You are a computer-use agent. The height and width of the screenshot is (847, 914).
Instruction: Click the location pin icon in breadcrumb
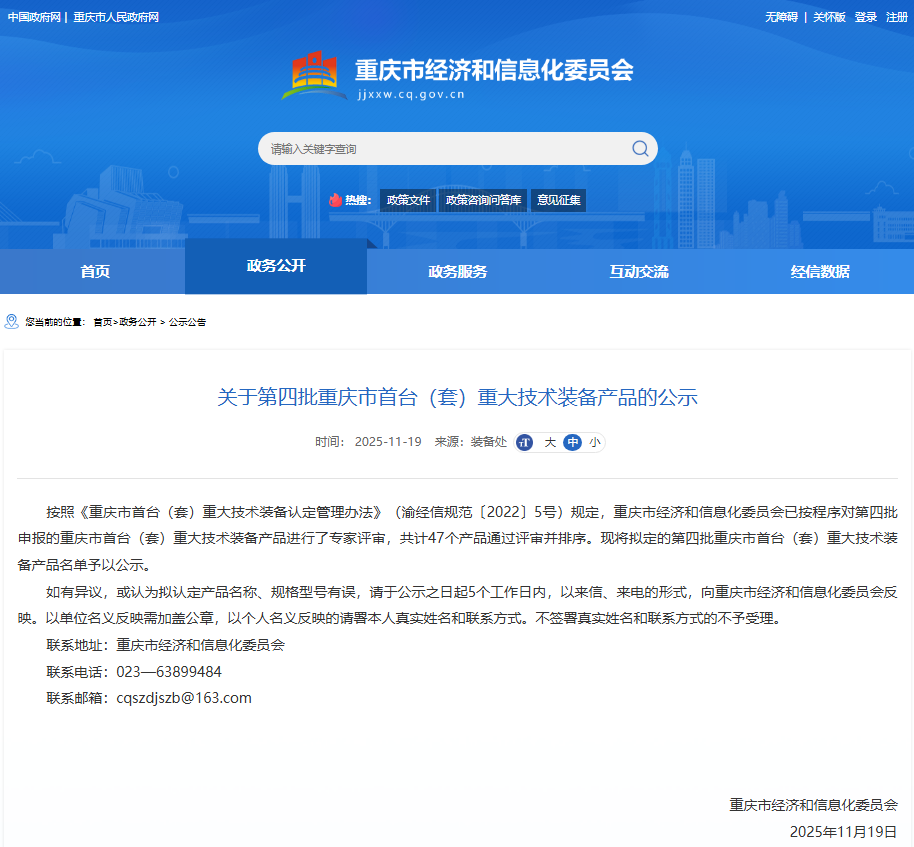tap(12, 321)
